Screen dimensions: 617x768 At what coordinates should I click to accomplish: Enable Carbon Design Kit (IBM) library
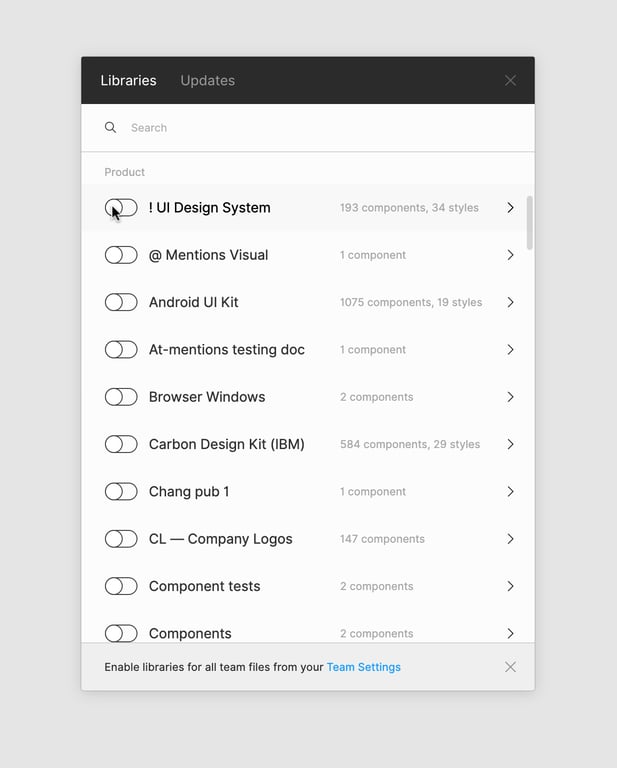pyautogui.click(x=121, y=444)
